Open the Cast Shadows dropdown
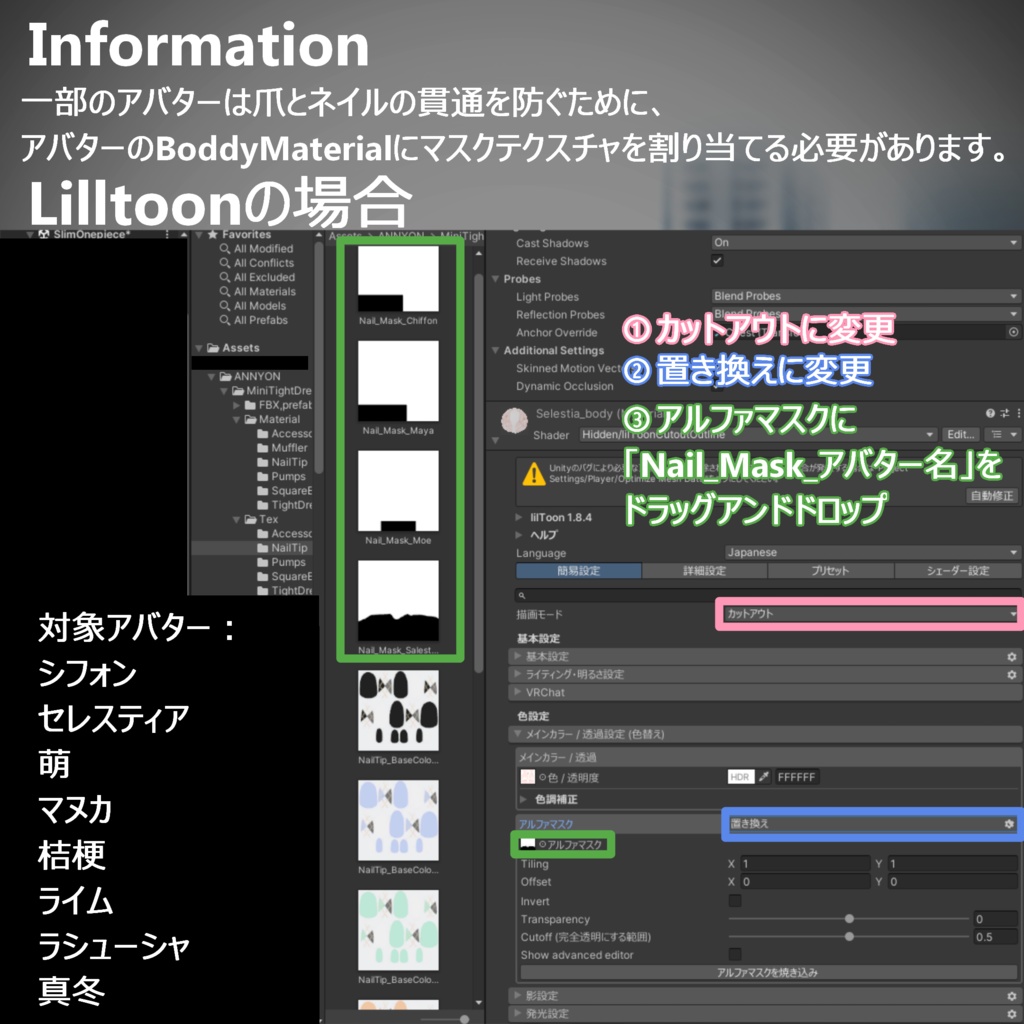 [865, 242]
